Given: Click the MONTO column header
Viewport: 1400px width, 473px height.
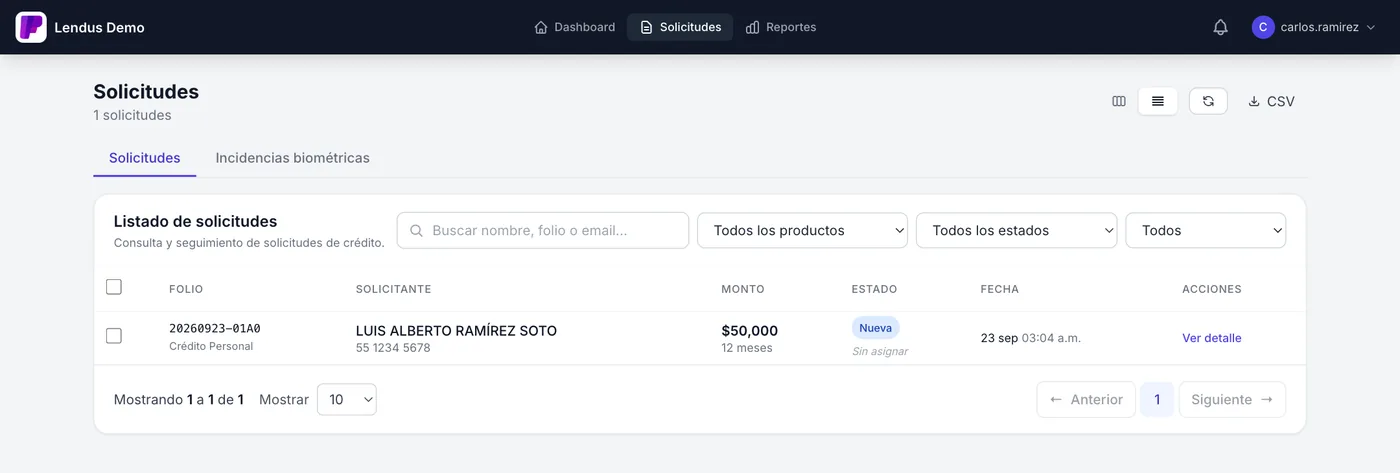Looking at the screenshot, I should [x=743, y=289].
